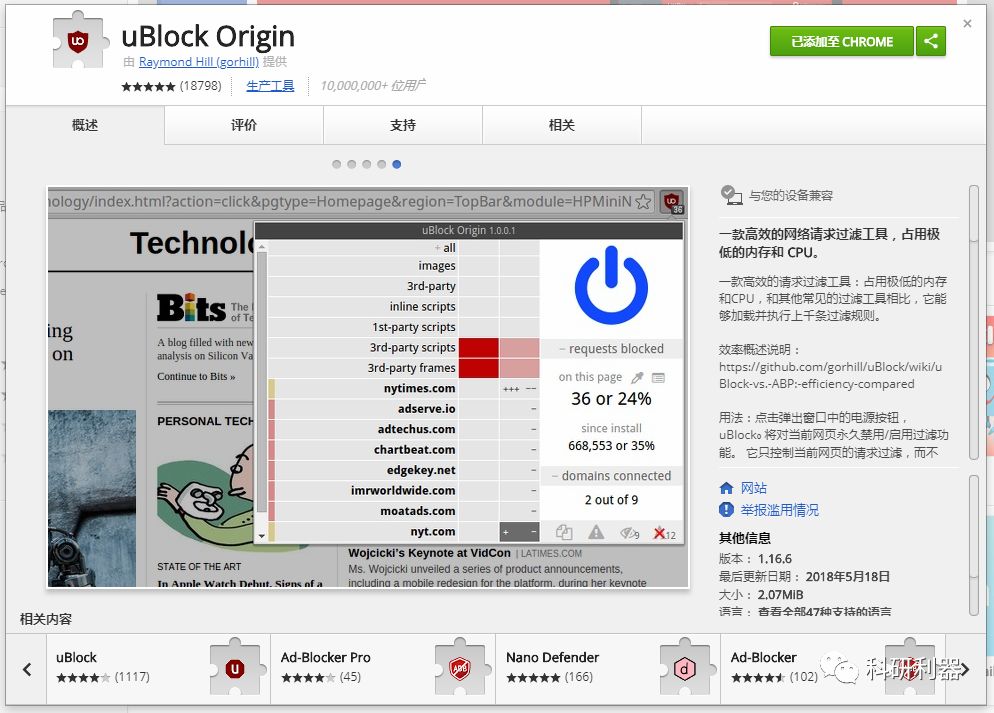Click the popups blocking icon in popup footer
This screenshot has width=994, height=713.
point(564,532)
